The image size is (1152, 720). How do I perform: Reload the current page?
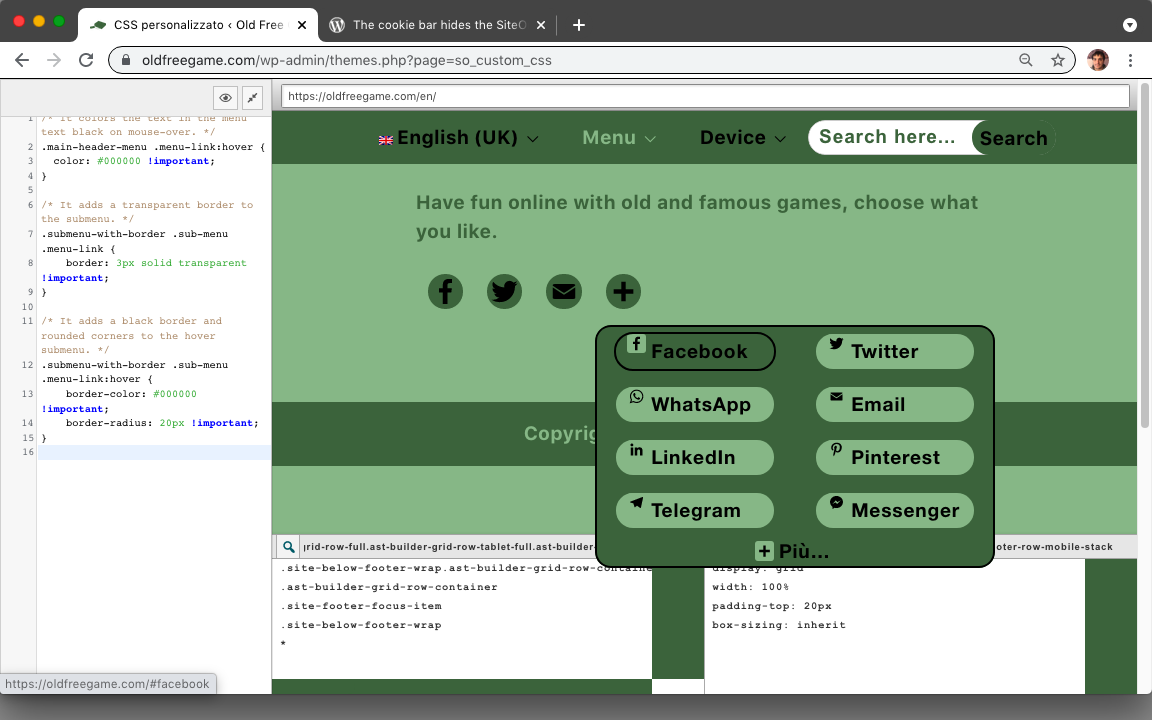[x=86, y=60]
